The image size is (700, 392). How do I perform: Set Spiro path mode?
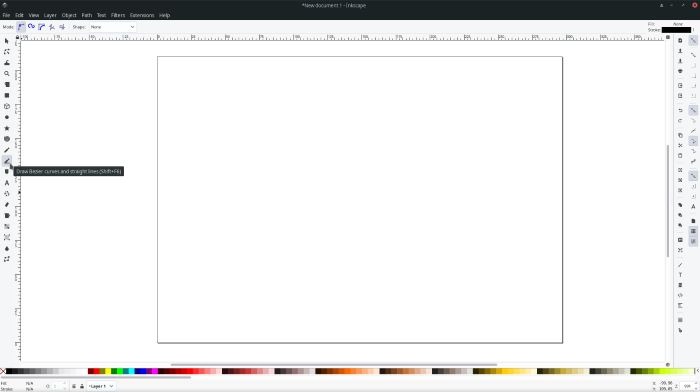pos(31,27)
